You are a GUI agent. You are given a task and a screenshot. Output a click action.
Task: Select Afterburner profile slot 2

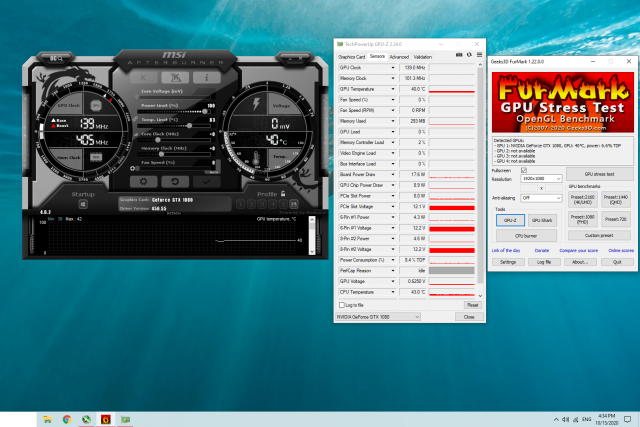(251, 204)
